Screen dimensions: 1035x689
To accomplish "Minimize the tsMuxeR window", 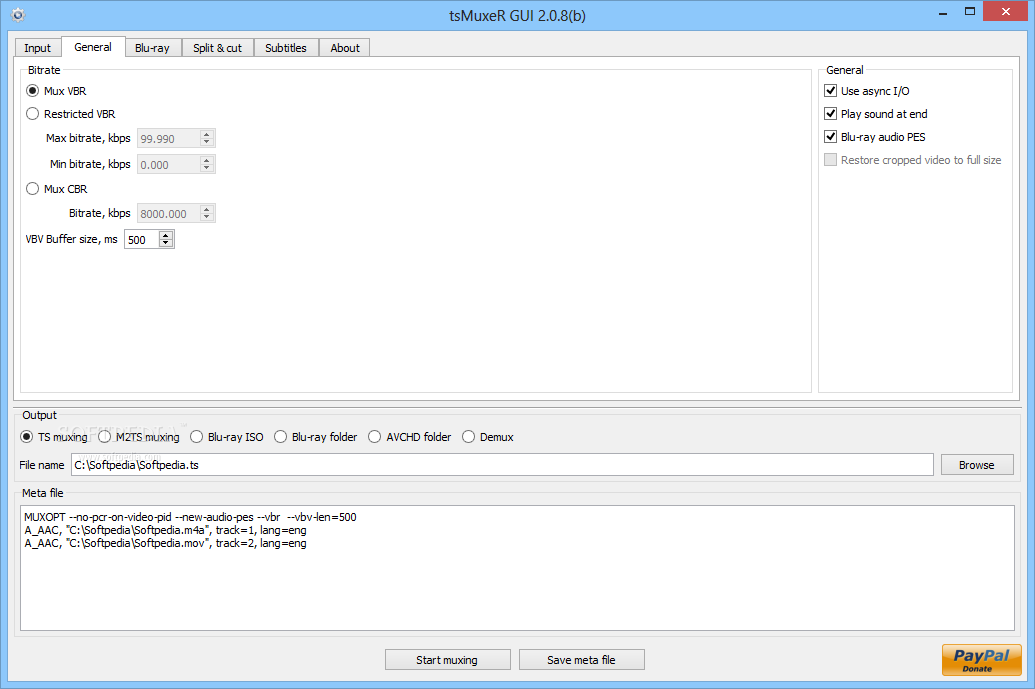I will click(x=943, y=13).
